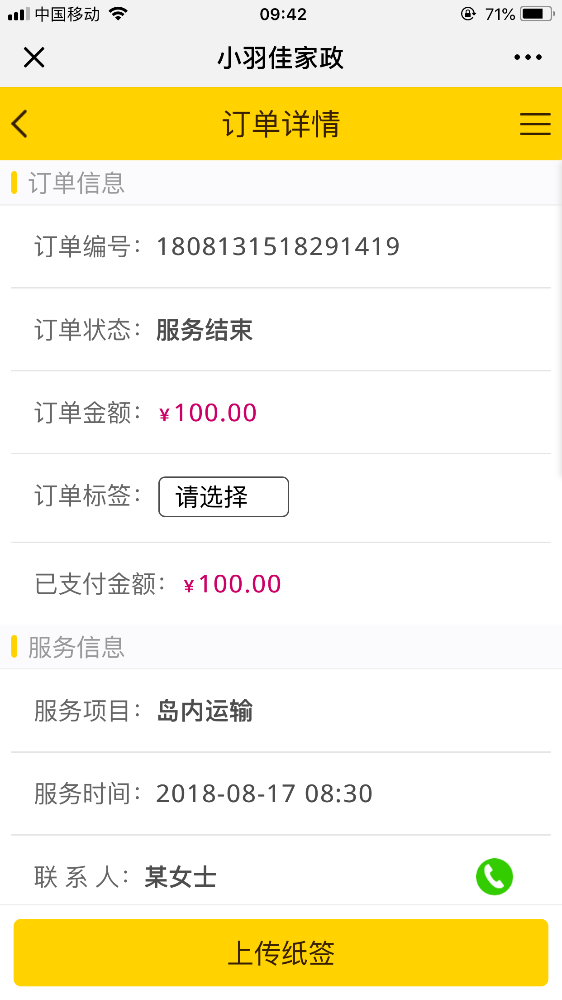The height and width of the screenshot is (1000, 562).
Task: Close the 小羽佳家政 mini program page
Action: tap(34, 57)
